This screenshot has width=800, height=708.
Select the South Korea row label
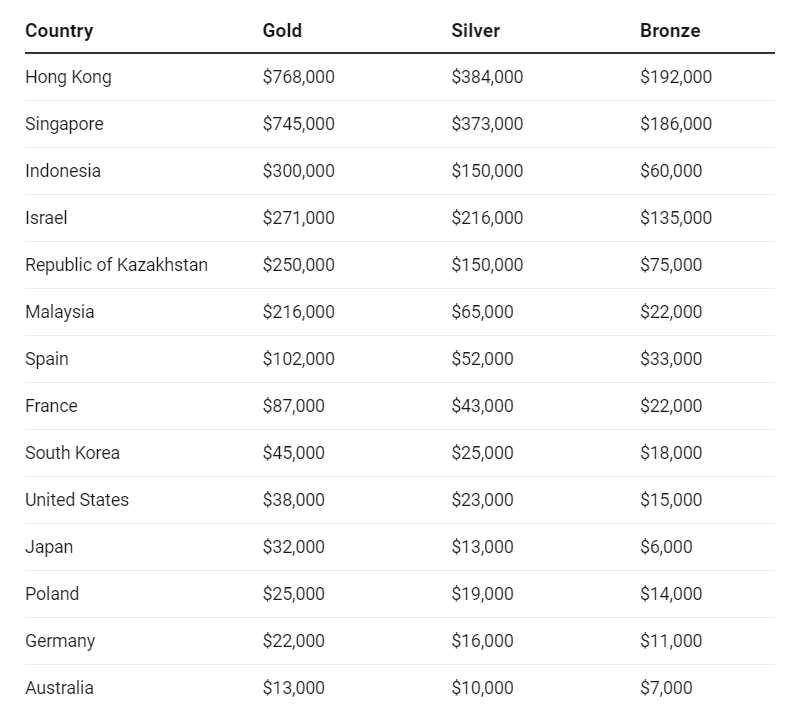(72, 453)
